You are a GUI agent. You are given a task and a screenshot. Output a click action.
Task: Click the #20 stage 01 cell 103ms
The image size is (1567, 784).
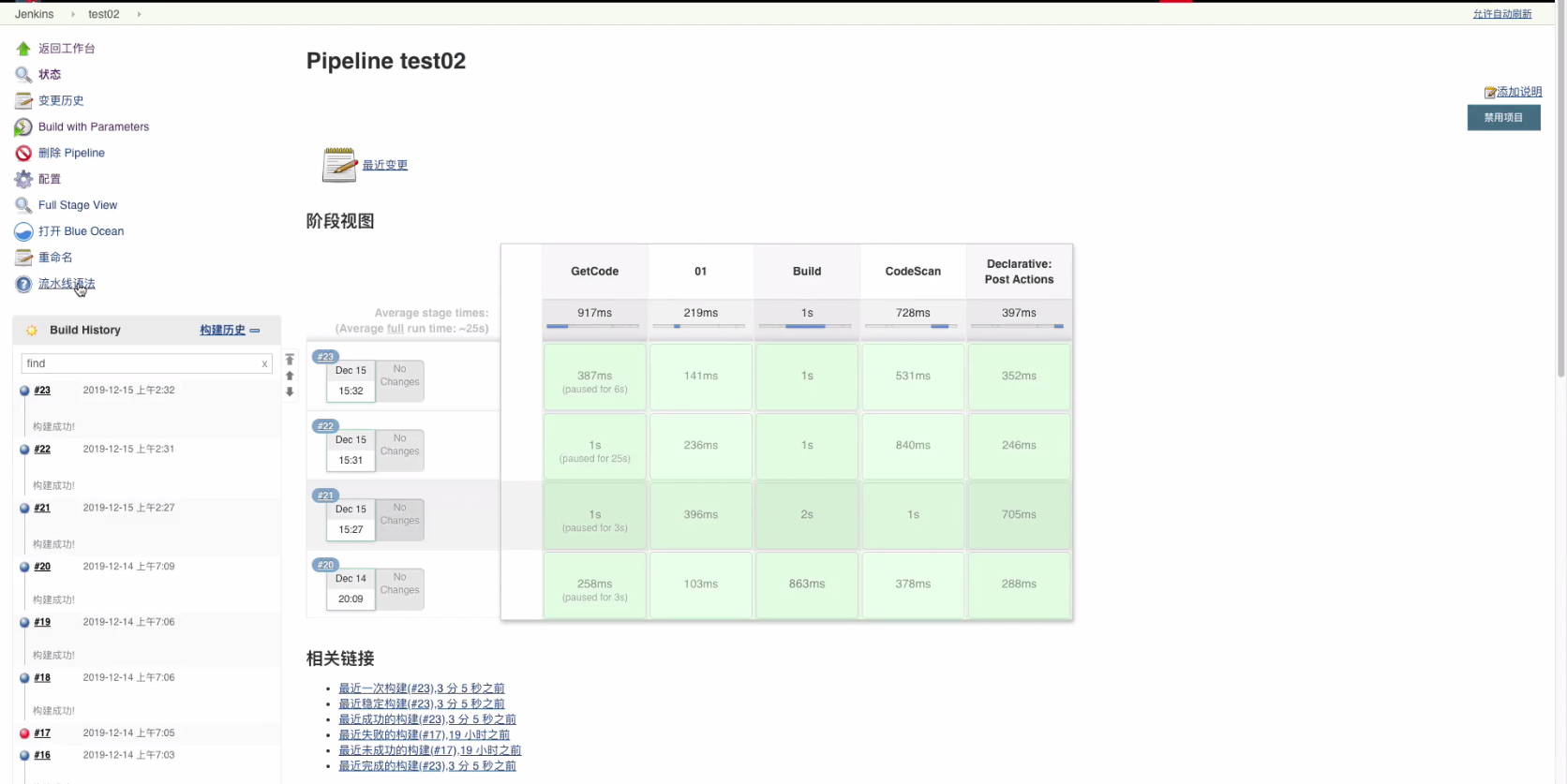point(701,584)
